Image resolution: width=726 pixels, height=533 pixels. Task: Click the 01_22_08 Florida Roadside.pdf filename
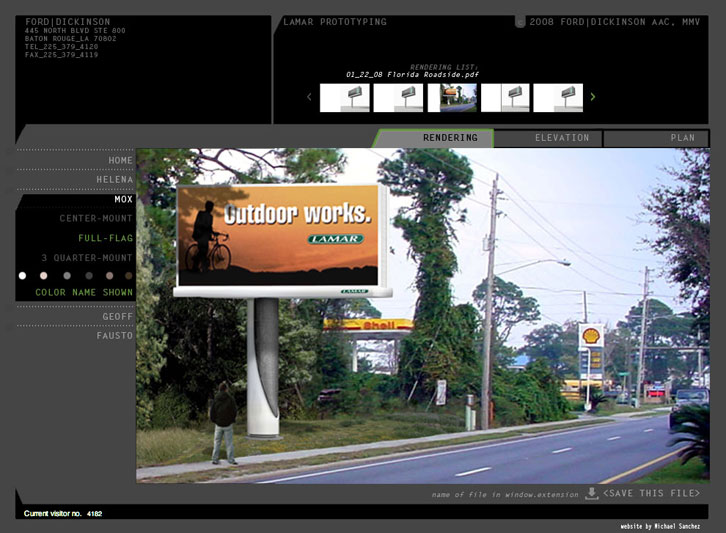click(412, 75)
